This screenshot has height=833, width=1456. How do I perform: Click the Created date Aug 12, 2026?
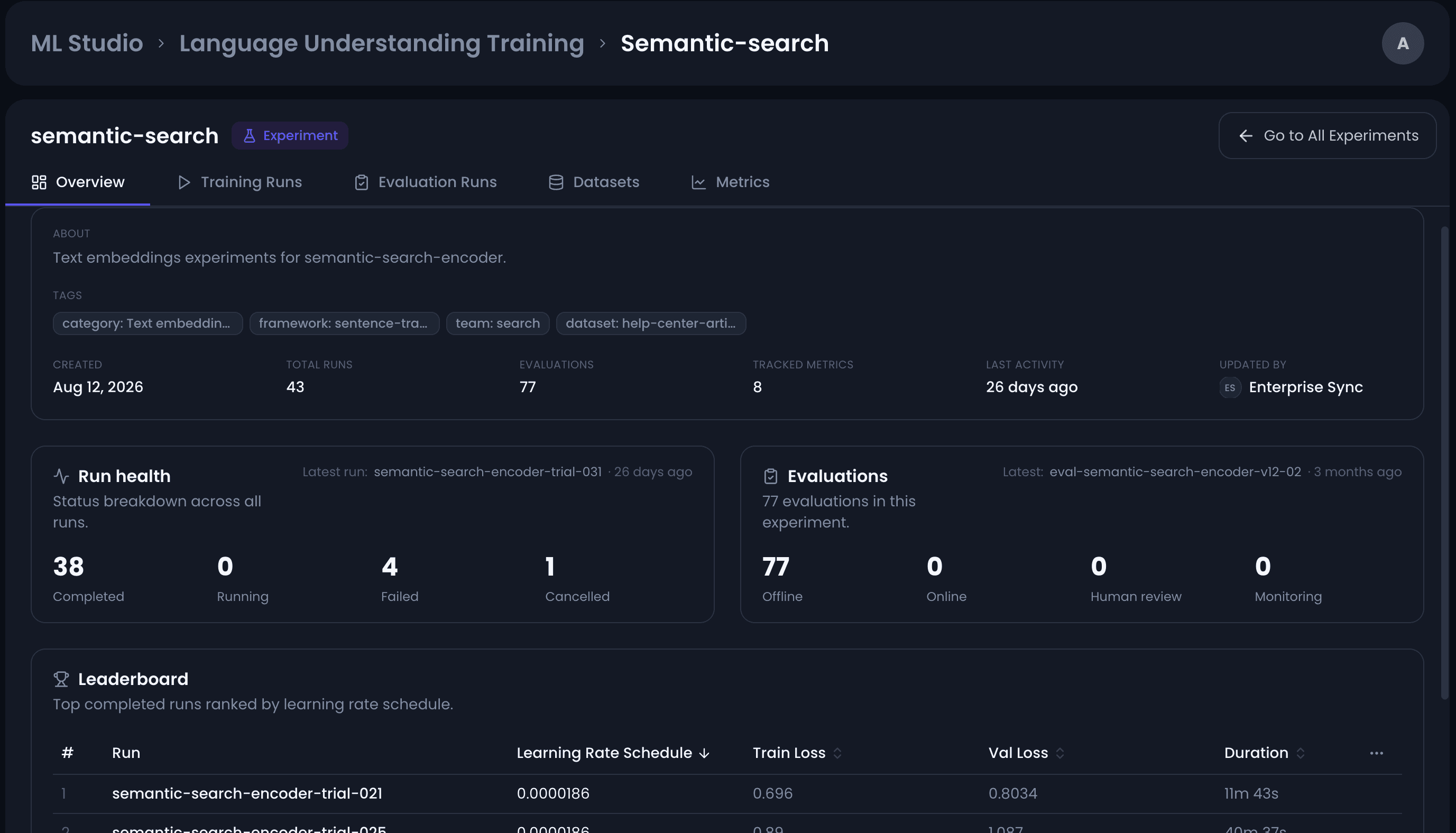pos(98,387)
